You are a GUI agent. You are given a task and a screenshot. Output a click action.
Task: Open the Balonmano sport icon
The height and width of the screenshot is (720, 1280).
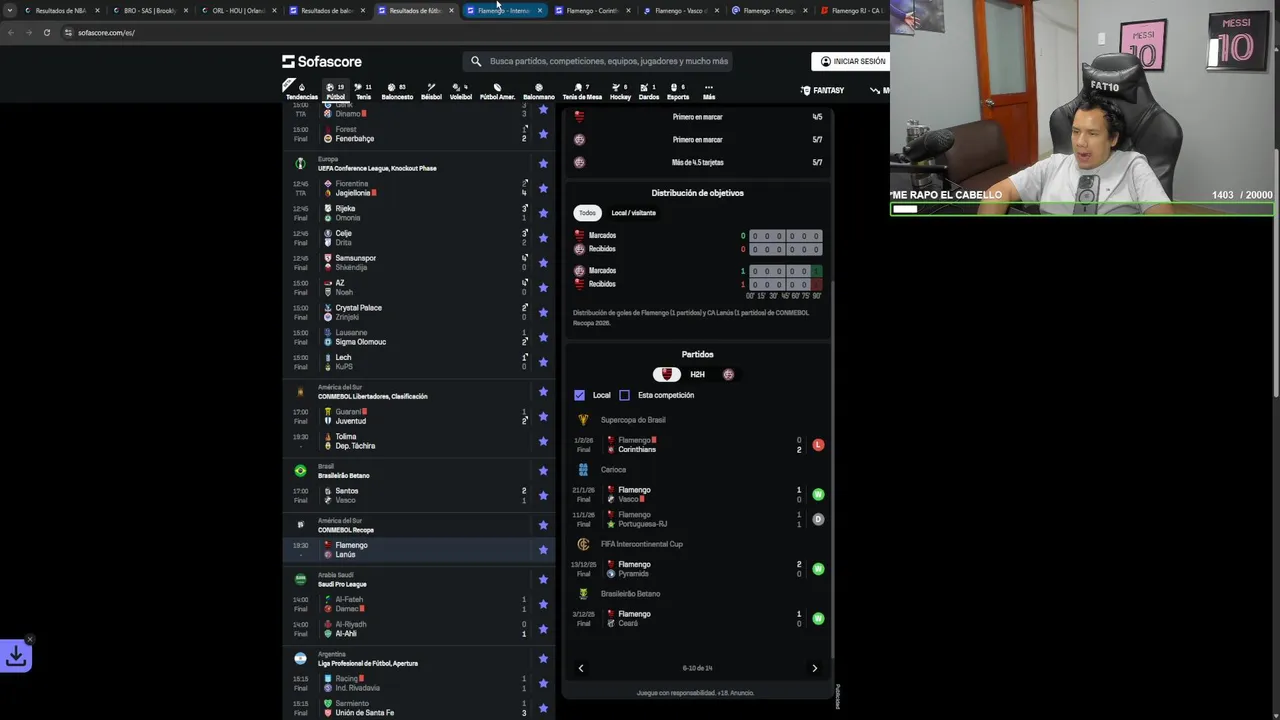(538, 91)
